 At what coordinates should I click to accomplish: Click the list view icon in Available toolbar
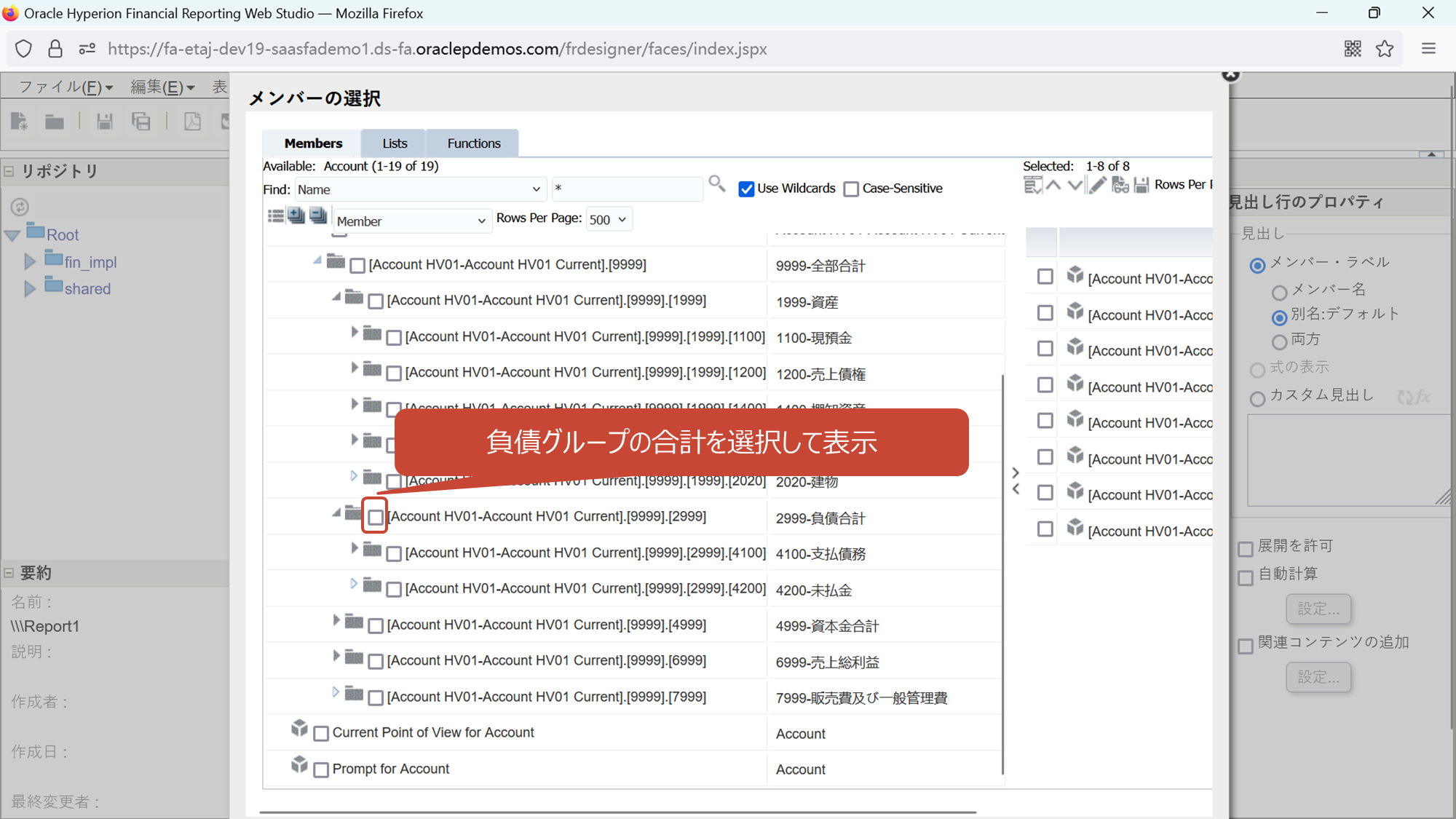click(276, 215)
